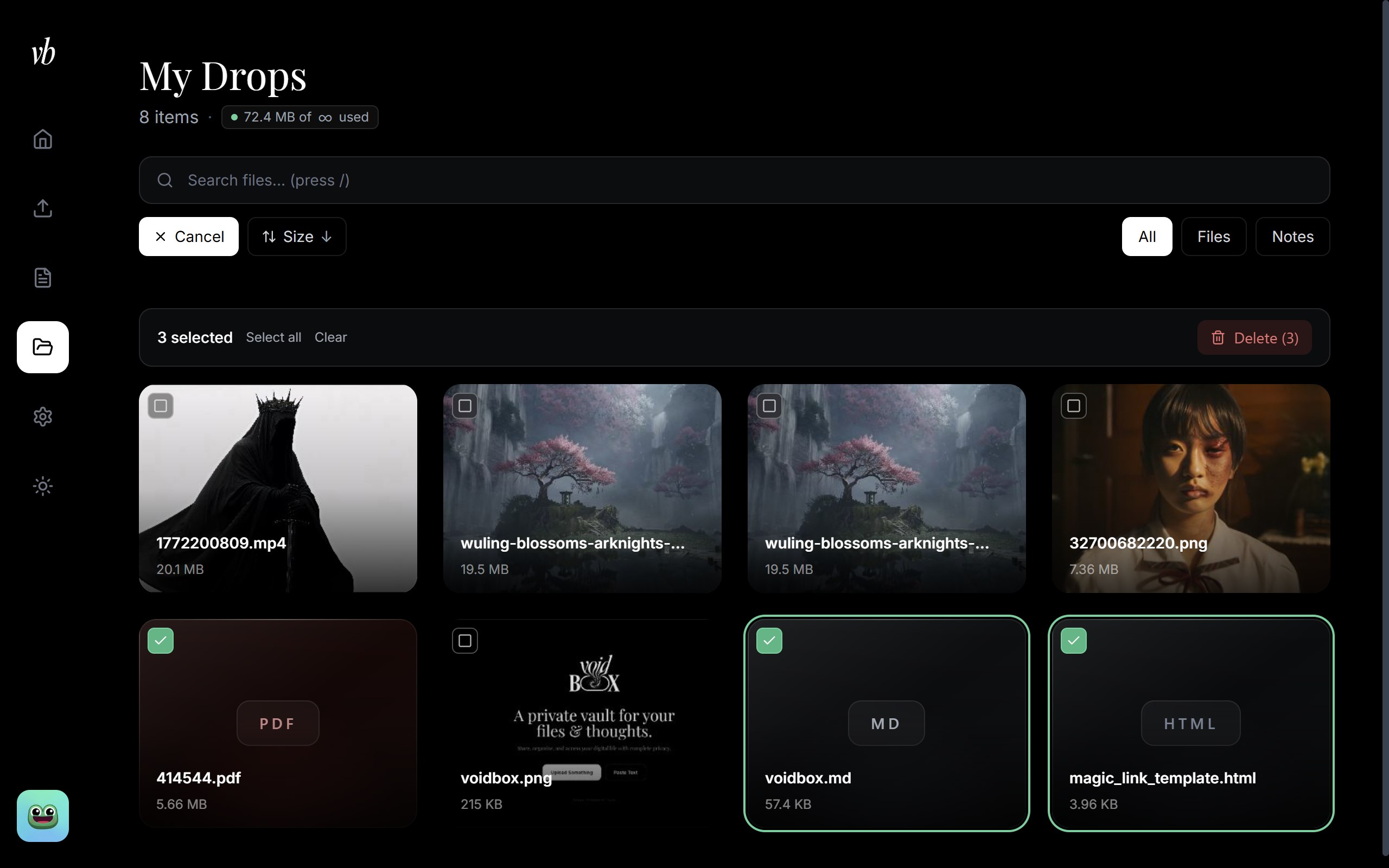Click the 20.1 MB size label
1389x868 pixels.
180,569
